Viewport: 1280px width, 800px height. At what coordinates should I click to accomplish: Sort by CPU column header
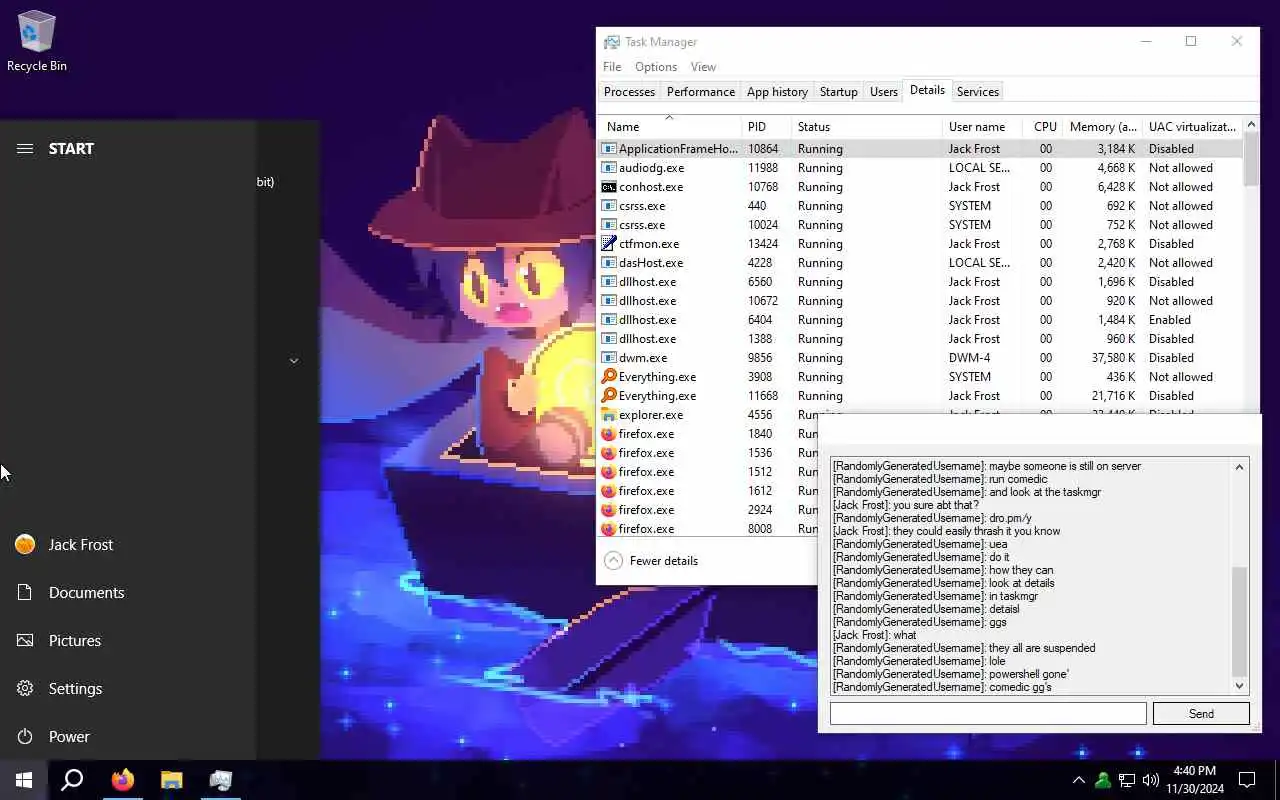coord(1042,126)
